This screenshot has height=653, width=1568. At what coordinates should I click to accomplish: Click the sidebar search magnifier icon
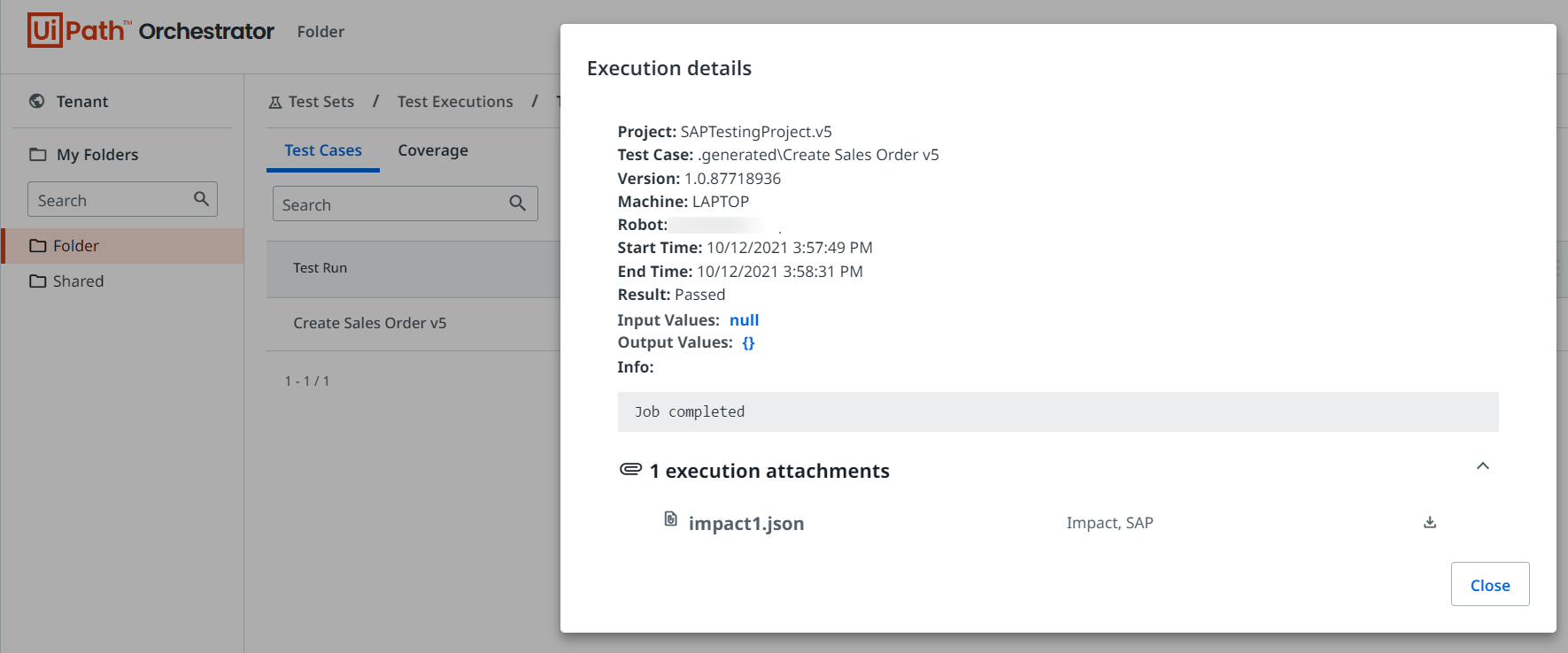click(202, 199)
